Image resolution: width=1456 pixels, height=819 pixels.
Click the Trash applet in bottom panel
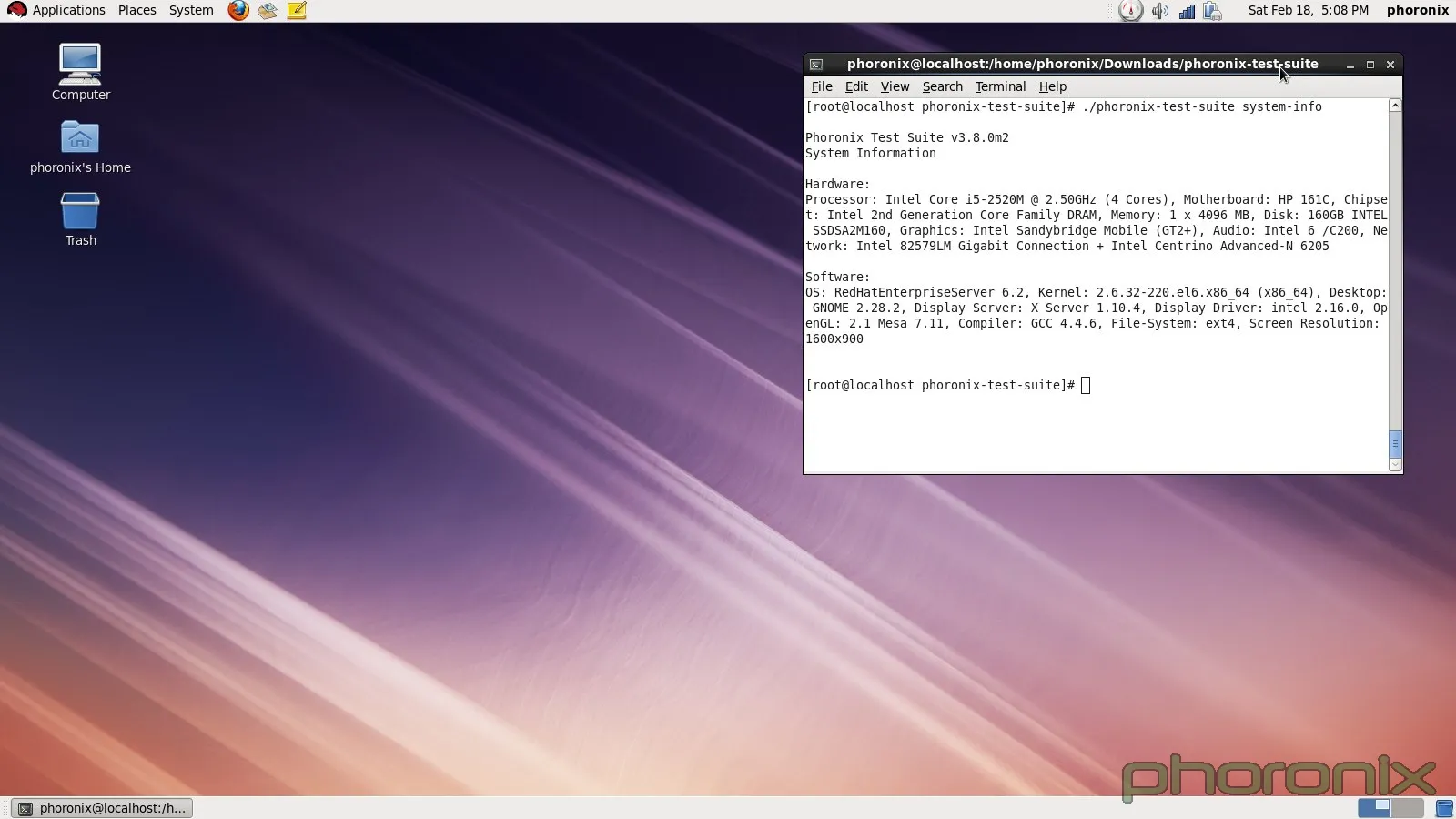(x=1444, y=808)
